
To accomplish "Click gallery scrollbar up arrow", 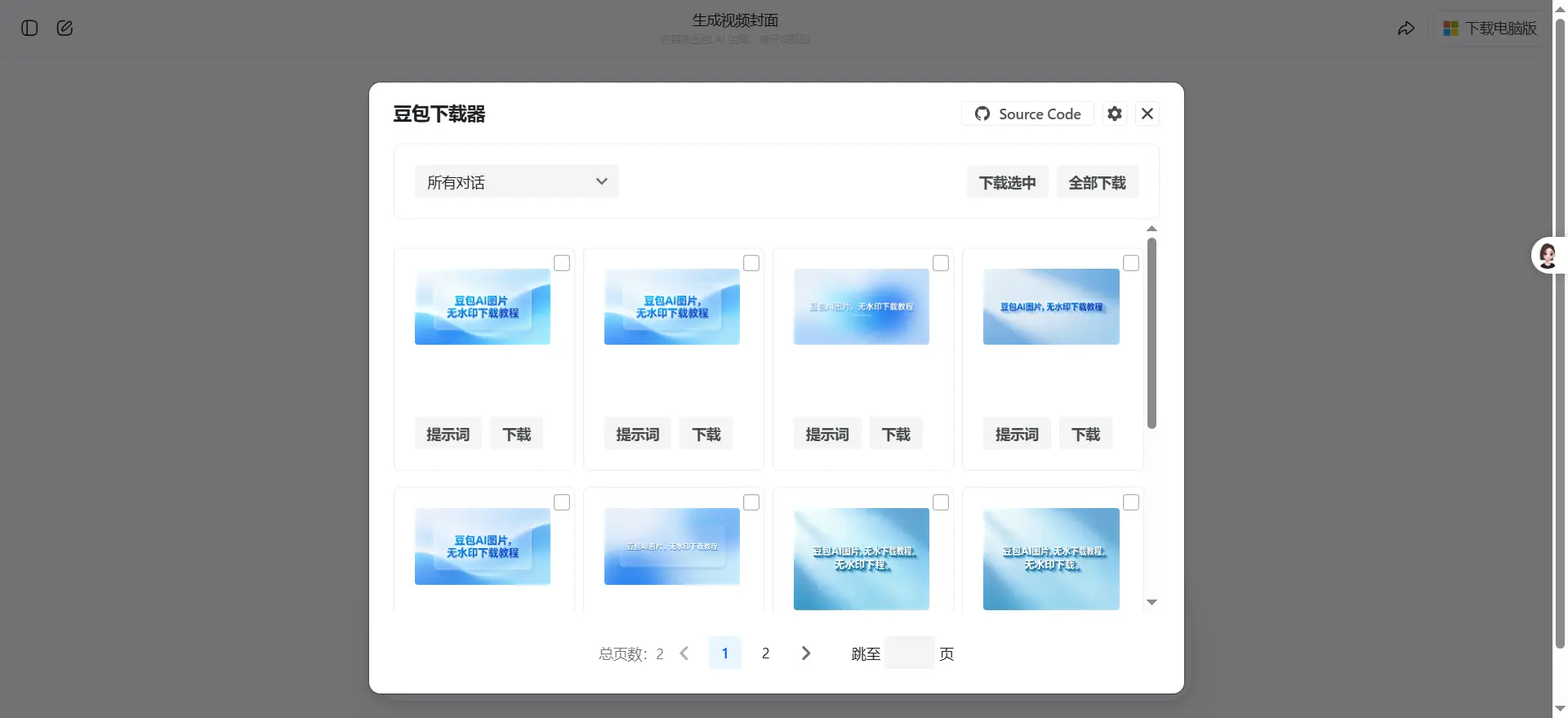I will pyautogui.click(x=1151, y=229).
